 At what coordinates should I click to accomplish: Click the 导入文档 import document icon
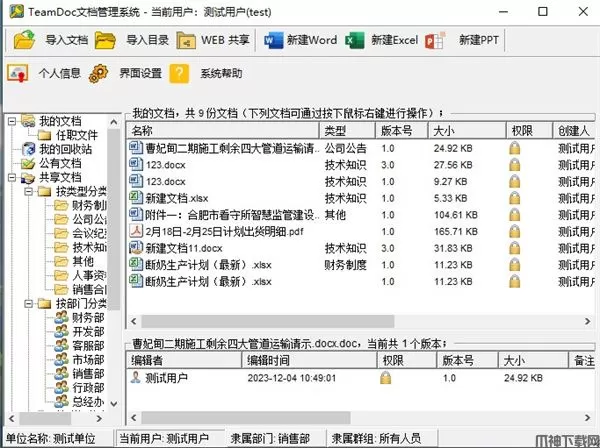tap(24, 40)
